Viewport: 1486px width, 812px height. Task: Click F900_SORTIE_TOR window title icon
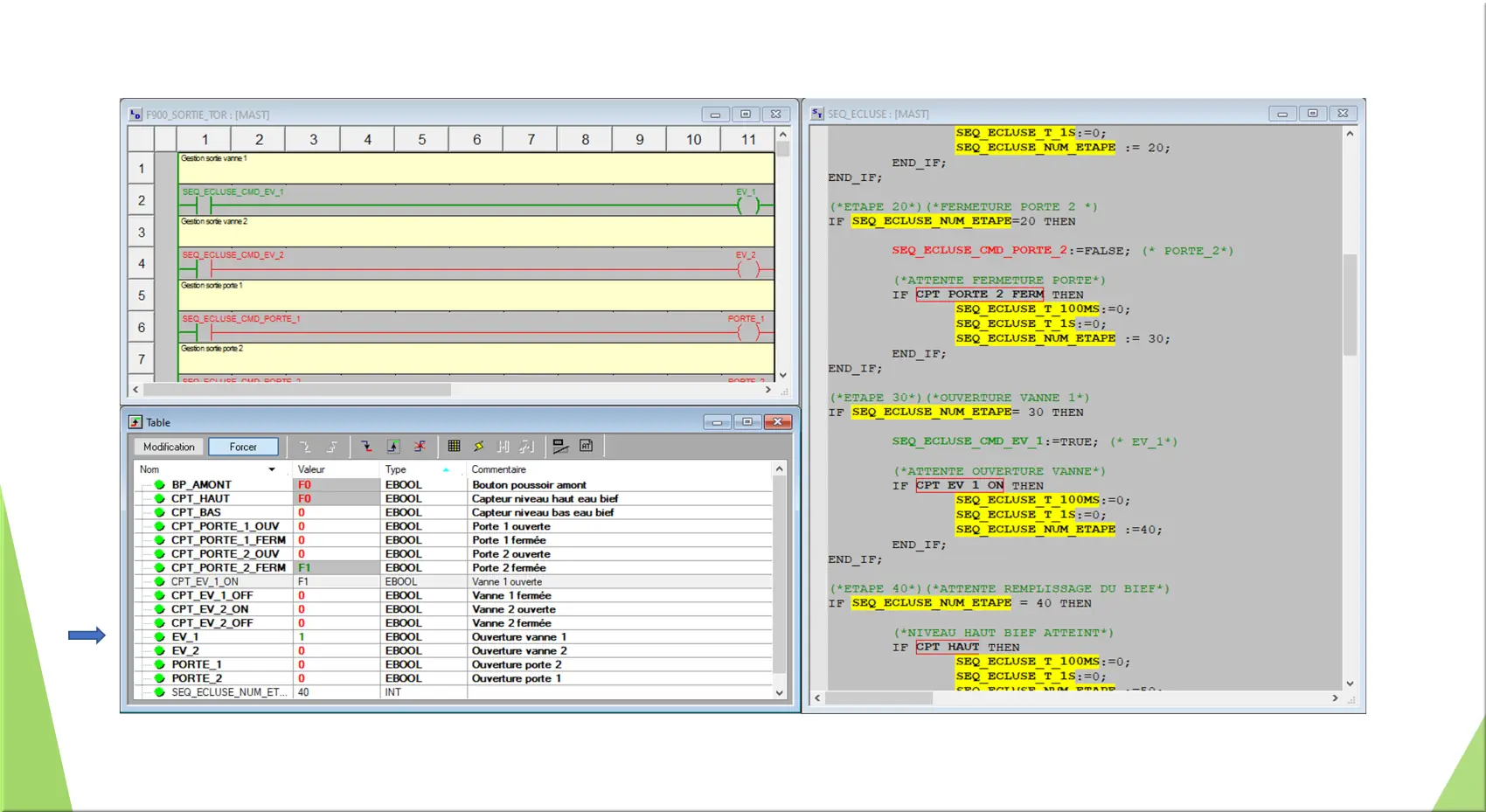(x=135, y=115)
